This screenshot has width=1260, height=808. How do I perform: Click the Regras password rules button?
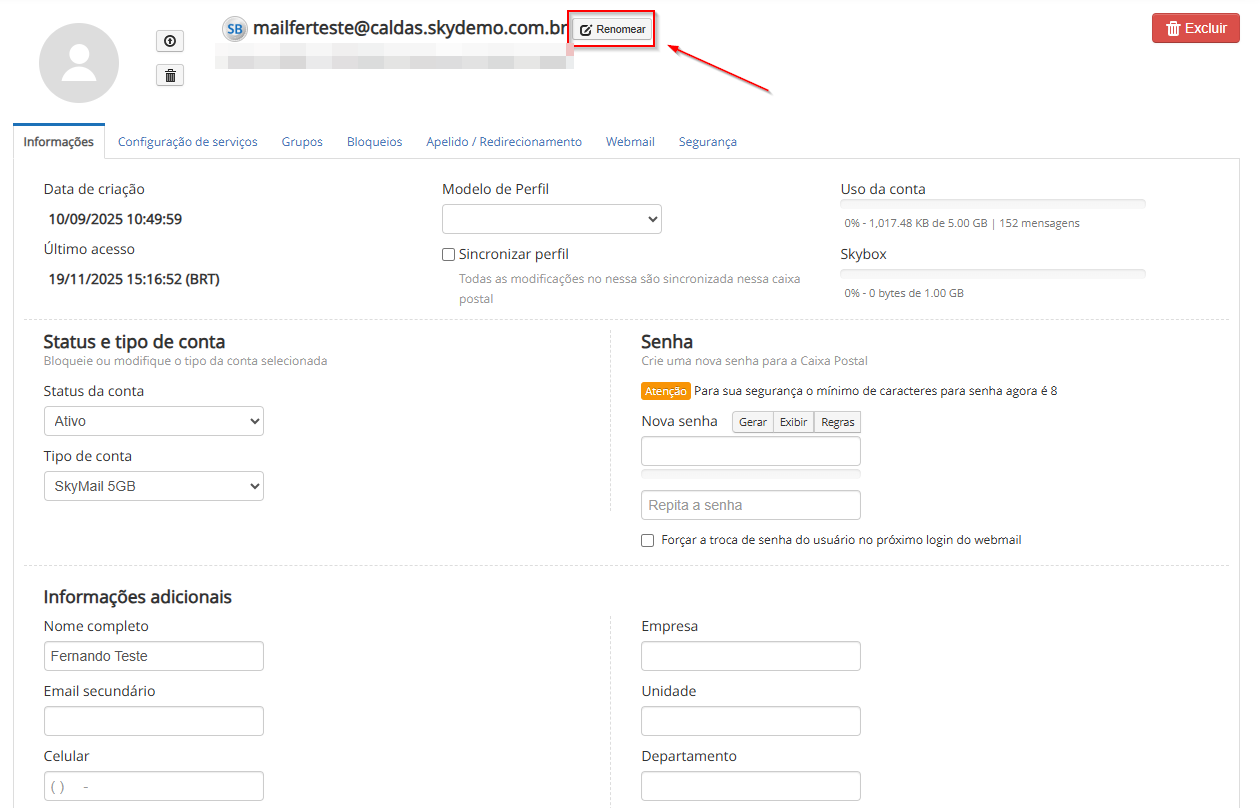[x=837, y=422]
